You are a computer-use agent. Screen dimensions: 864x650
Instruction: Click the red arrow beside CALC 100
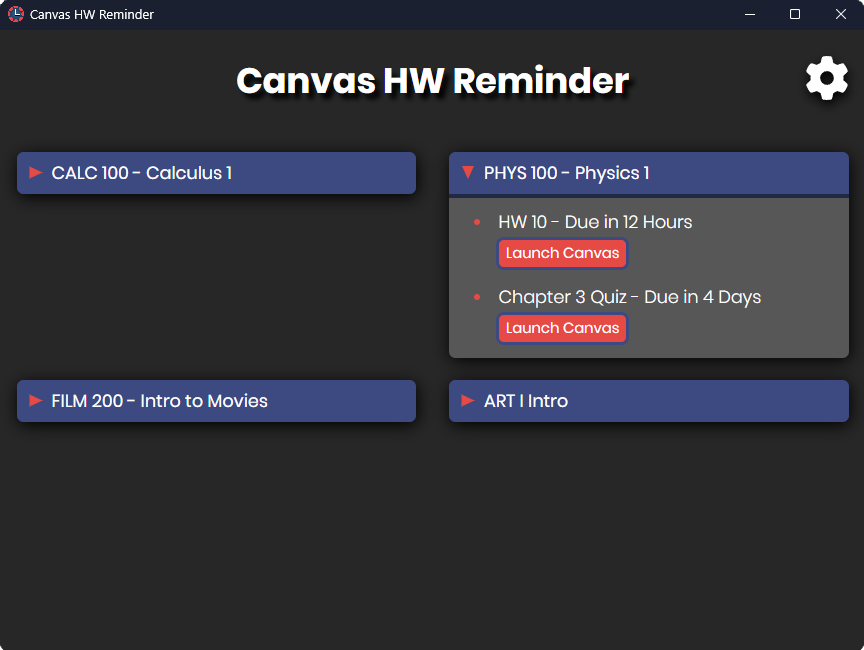tap(36, 173)
